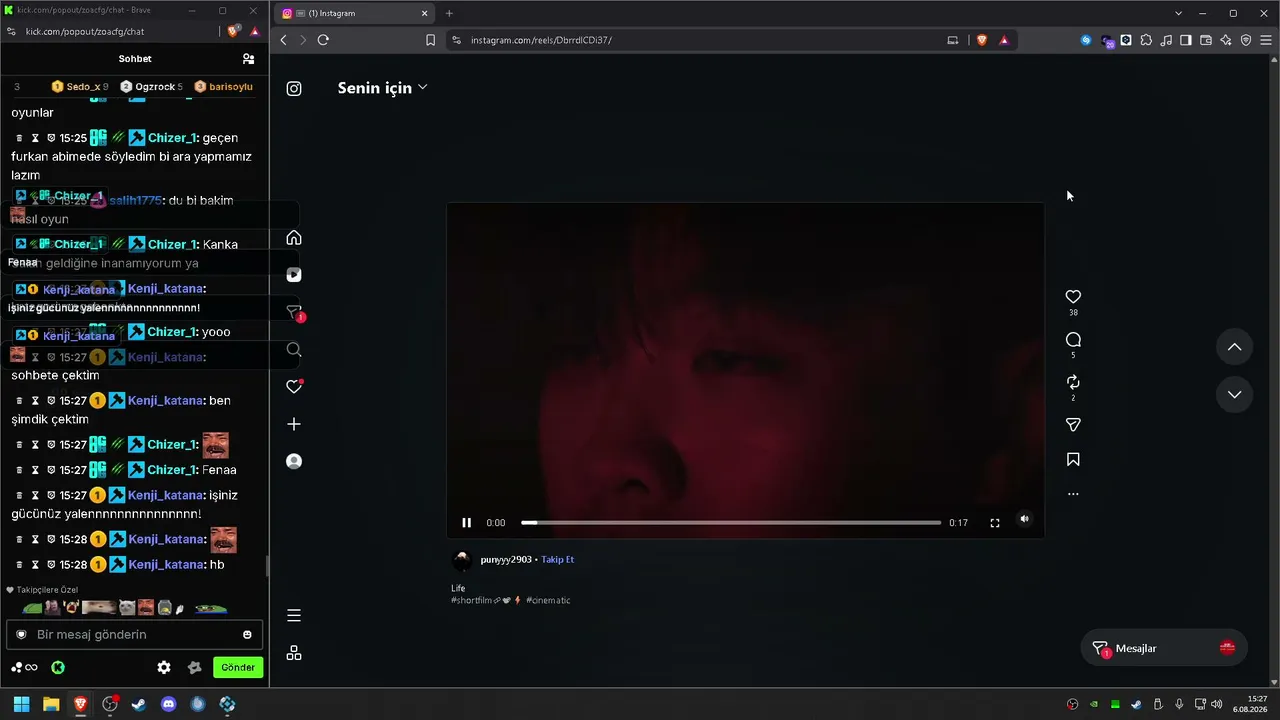Go to Instagram Home in the sidebar
This screenshot has height=720, width=1280.
click(294, 238)
